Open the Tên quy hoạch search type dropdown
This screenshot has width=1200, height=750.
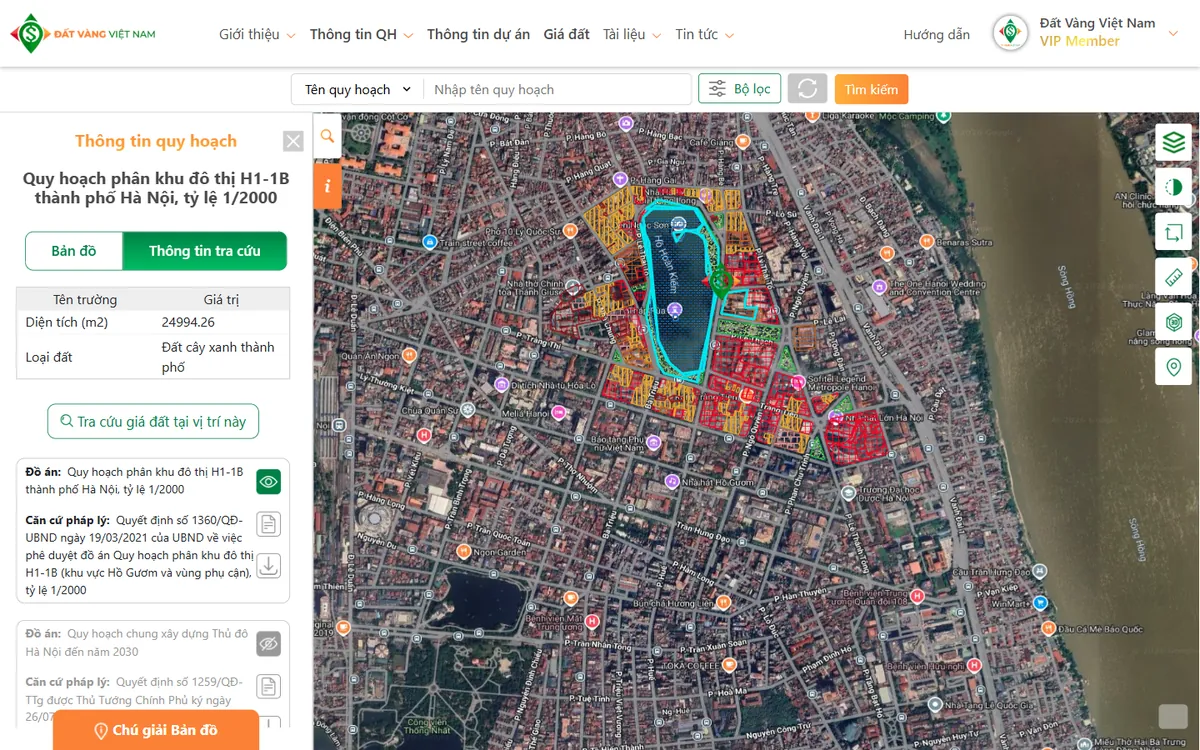tap(358, 89)
